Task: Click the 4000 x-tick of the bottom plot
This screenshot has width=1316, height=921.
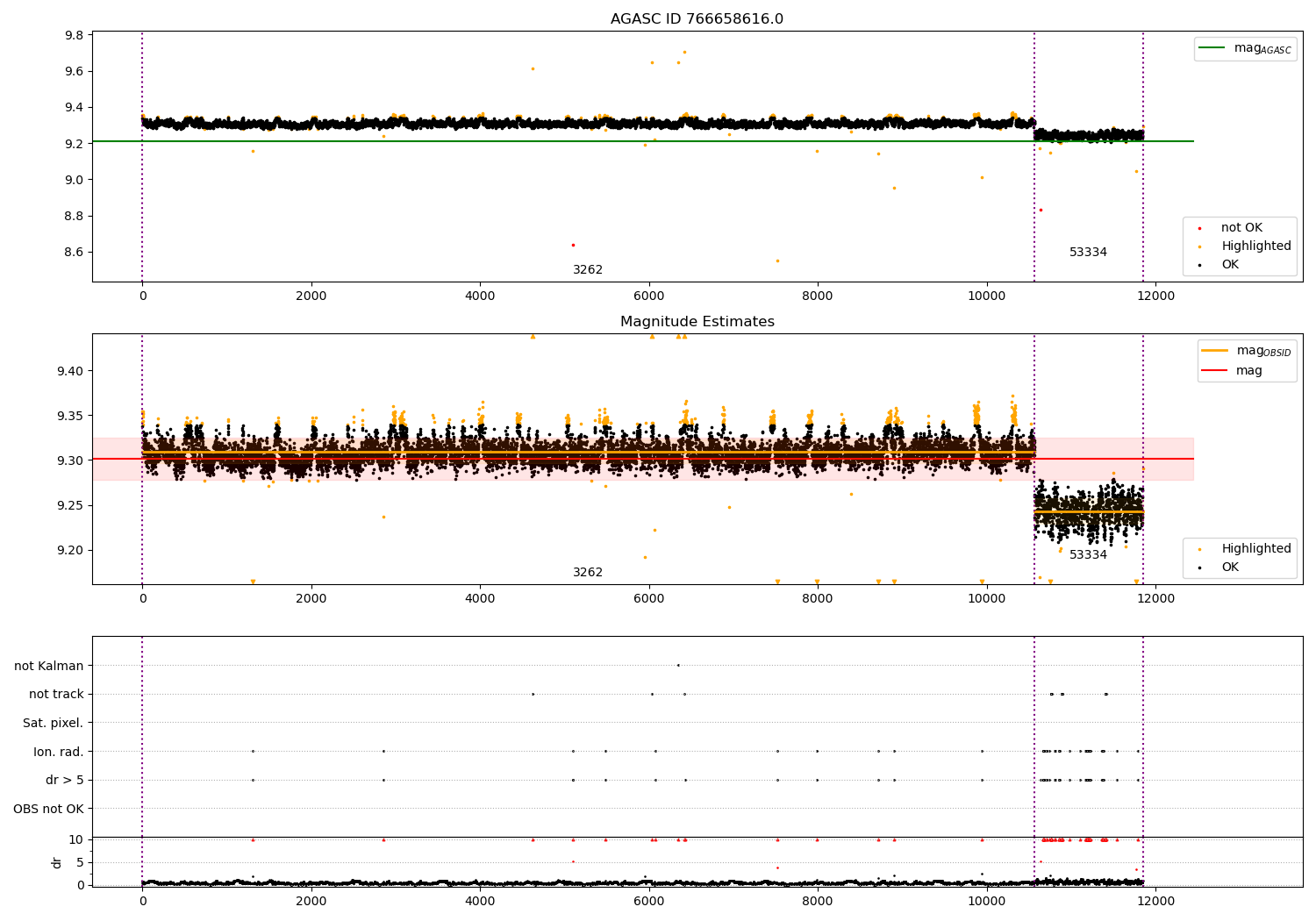Action: coord(480,901)
